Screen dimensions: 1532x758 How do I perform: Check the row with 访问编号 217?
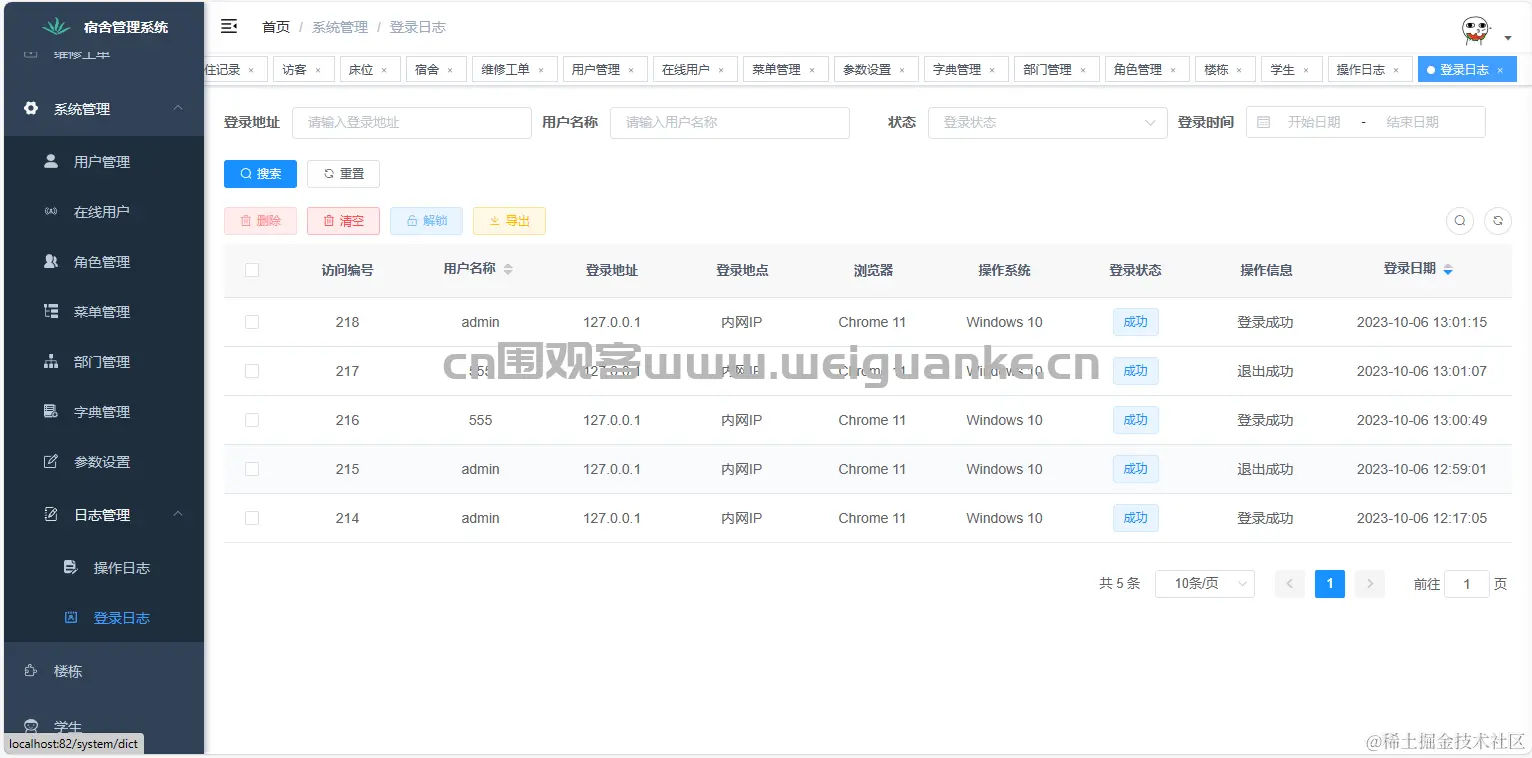tap(252, 371)
